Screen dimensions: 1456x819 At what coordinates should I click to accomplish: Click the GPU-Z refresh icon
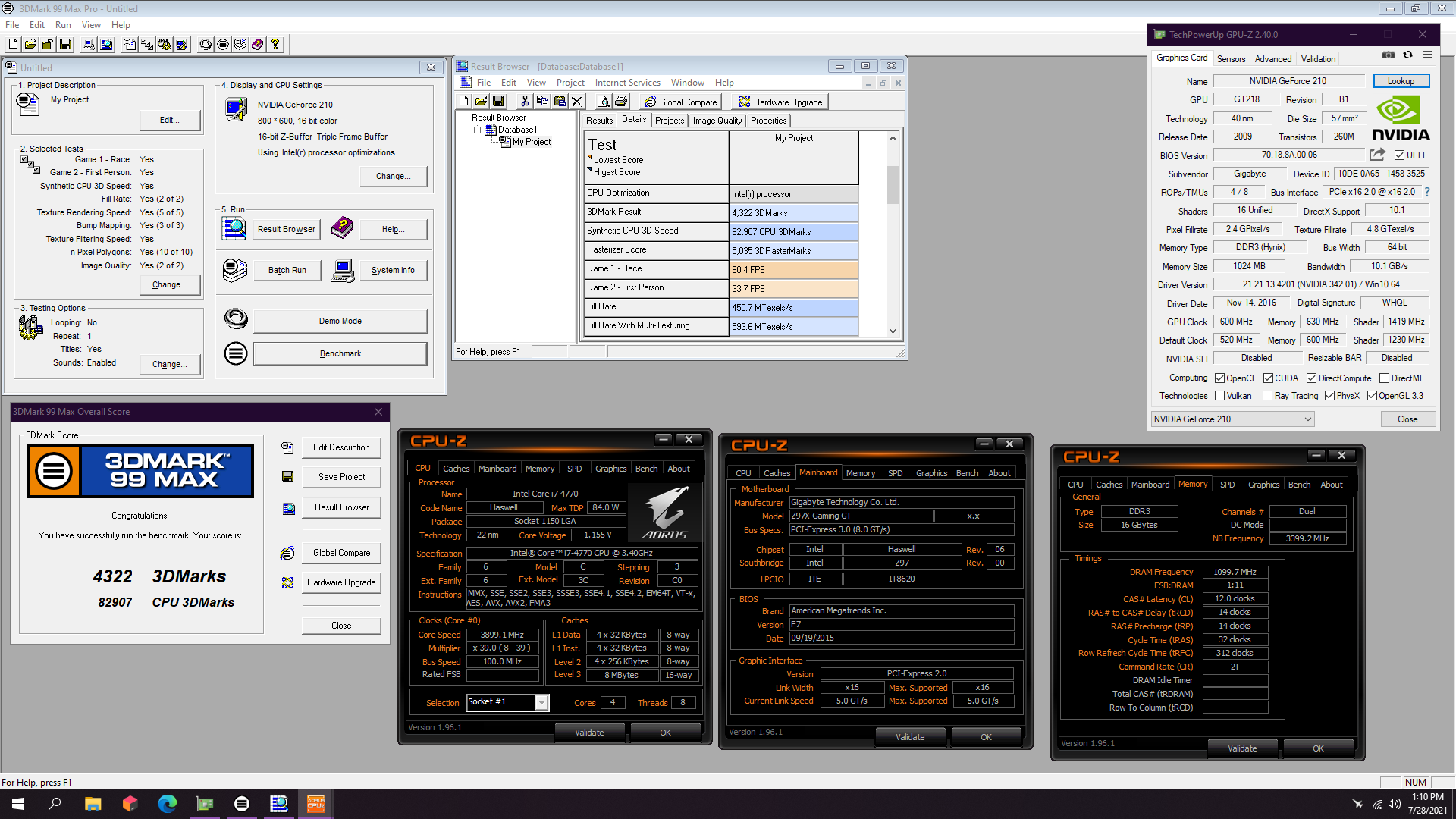coord(1408,55)
